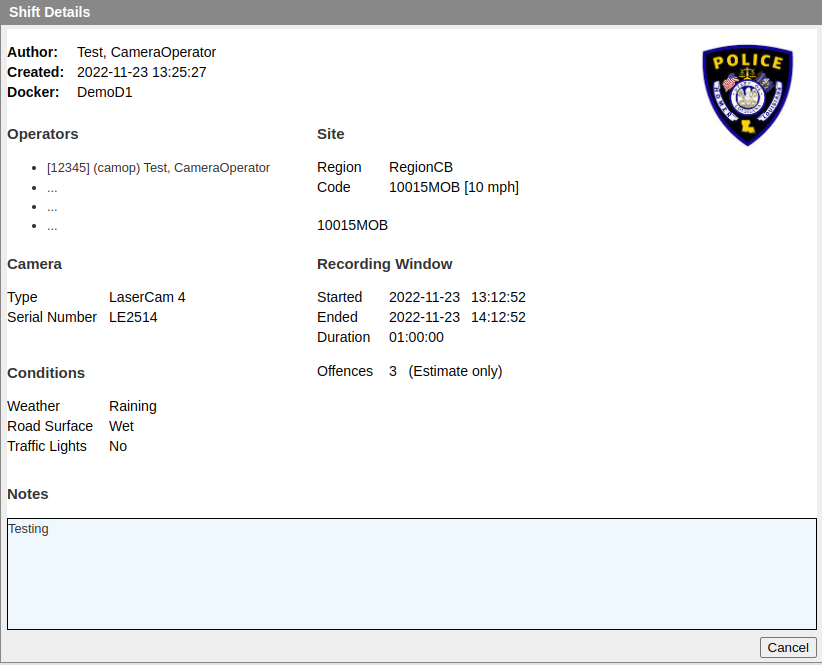Click the RegionCB region value

420,167
